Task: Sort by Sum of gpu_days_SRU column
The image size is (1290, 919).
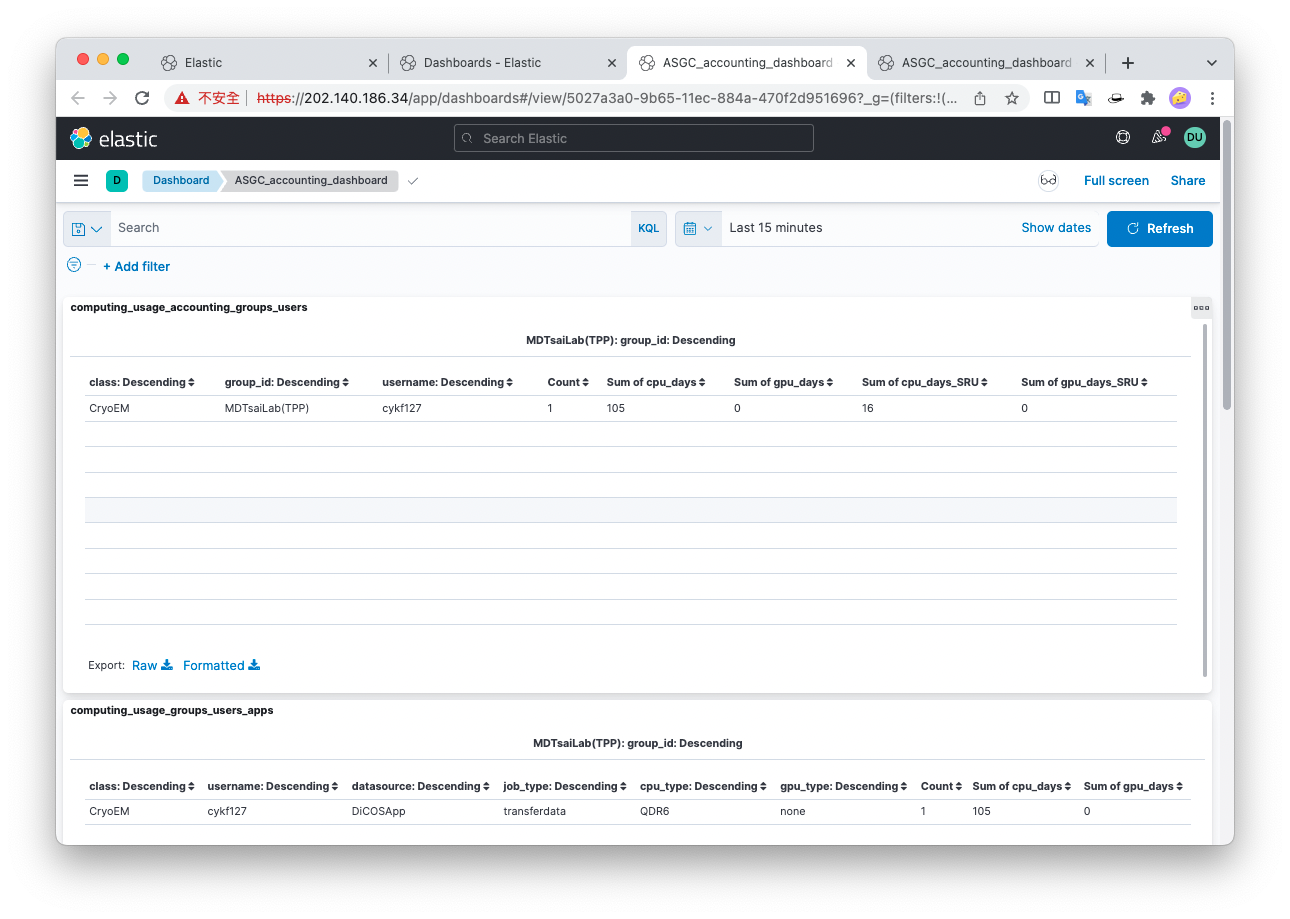Action: point(1084,382)
